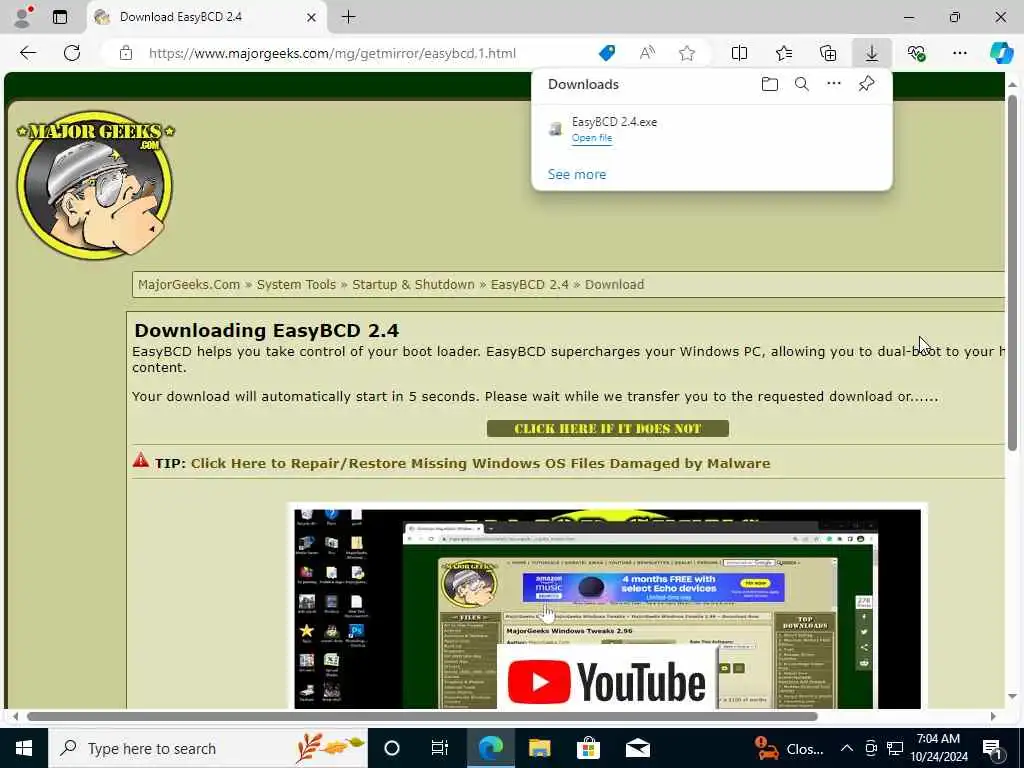
Task: Open more options in Downloads panel
Action: [x=834, y=84]
